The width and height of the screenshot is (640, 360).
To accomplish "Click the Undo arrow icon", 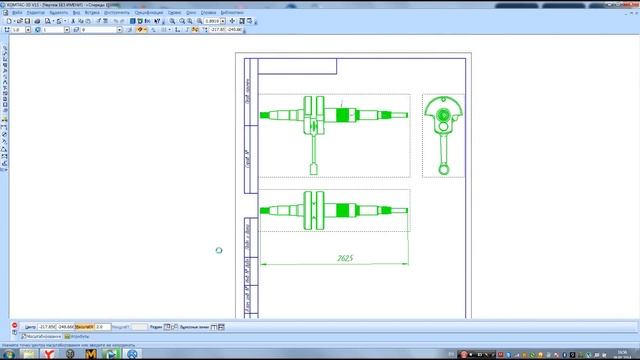I will pyautogui.click(x=116, y=21).
